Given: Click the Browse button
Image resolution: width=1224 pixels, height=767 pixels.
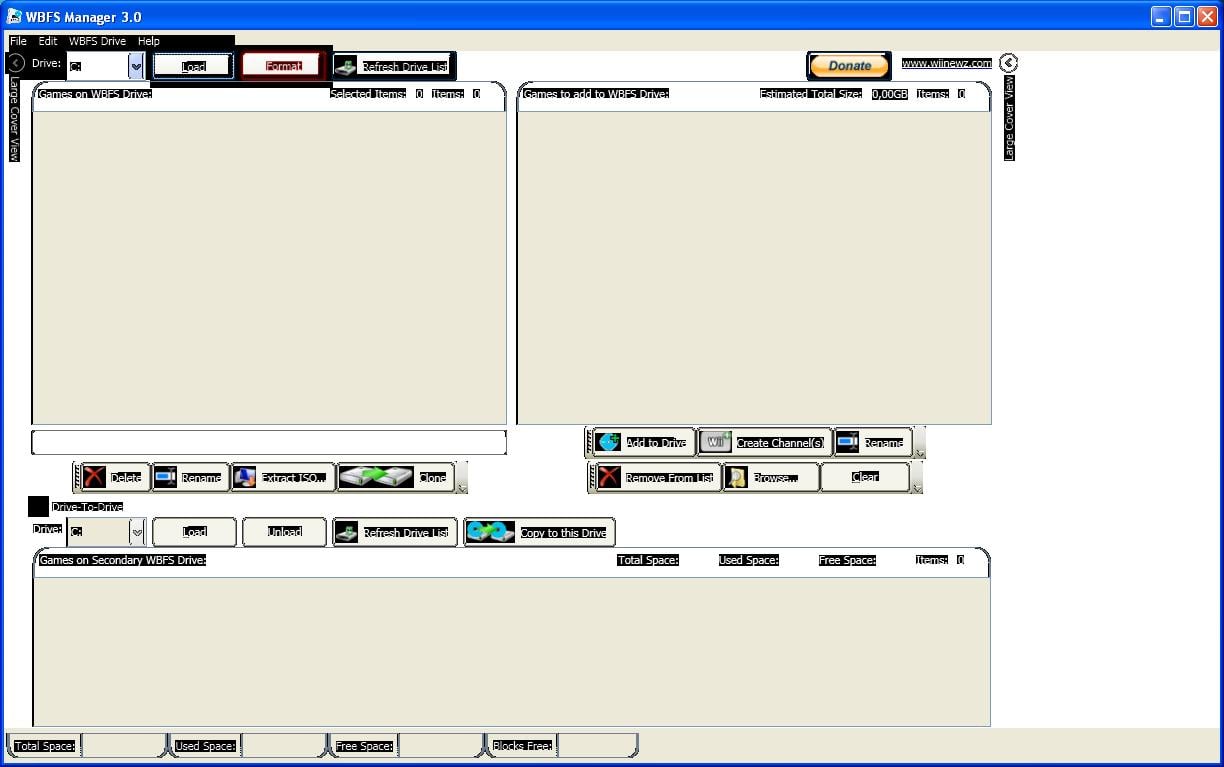Looking at the screenshot, I should [770, 477].
